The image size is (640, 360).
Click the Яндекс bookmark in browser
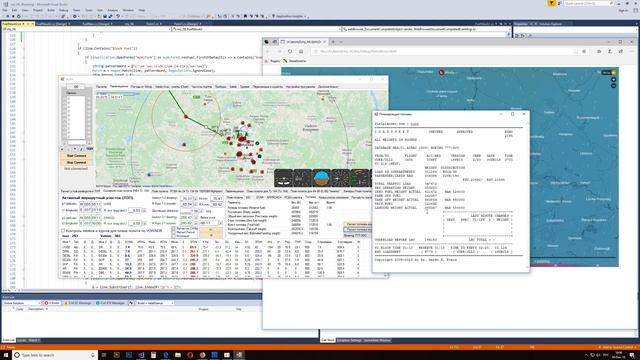[x=273, y=61]
